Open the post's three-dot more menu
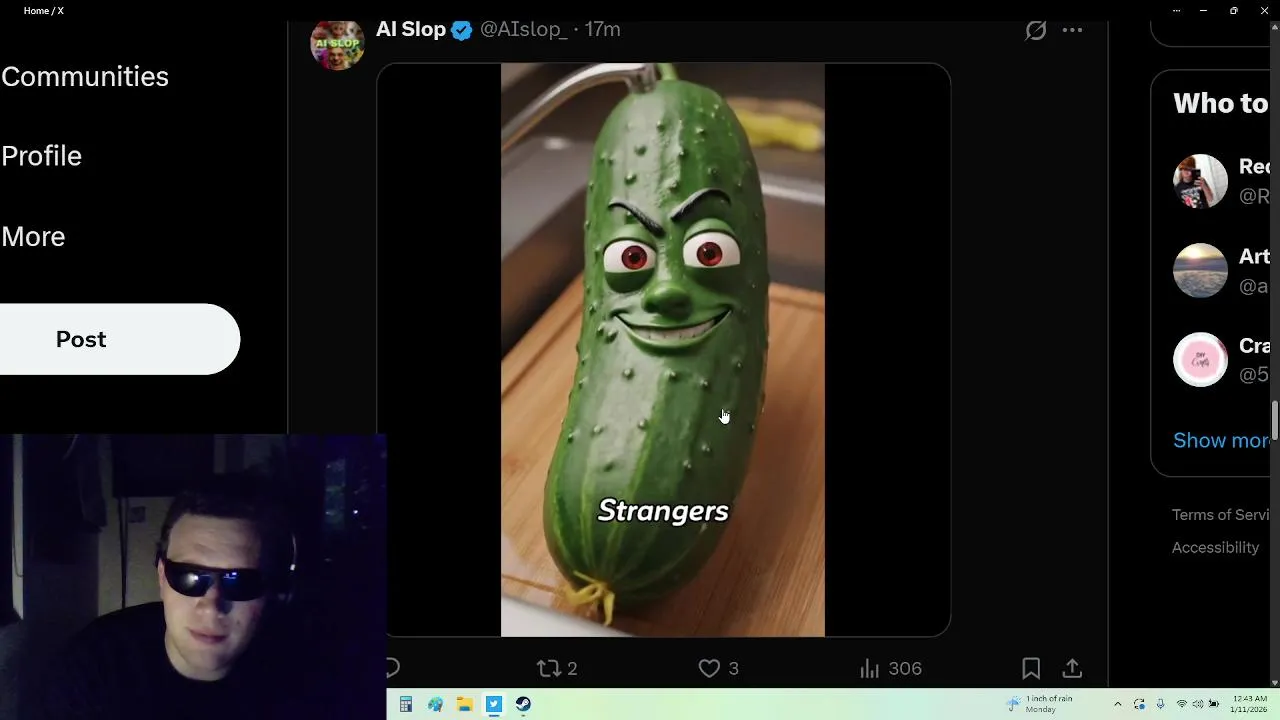The height and width of the screenshot is (720, 1280). tap(1072, 30)
